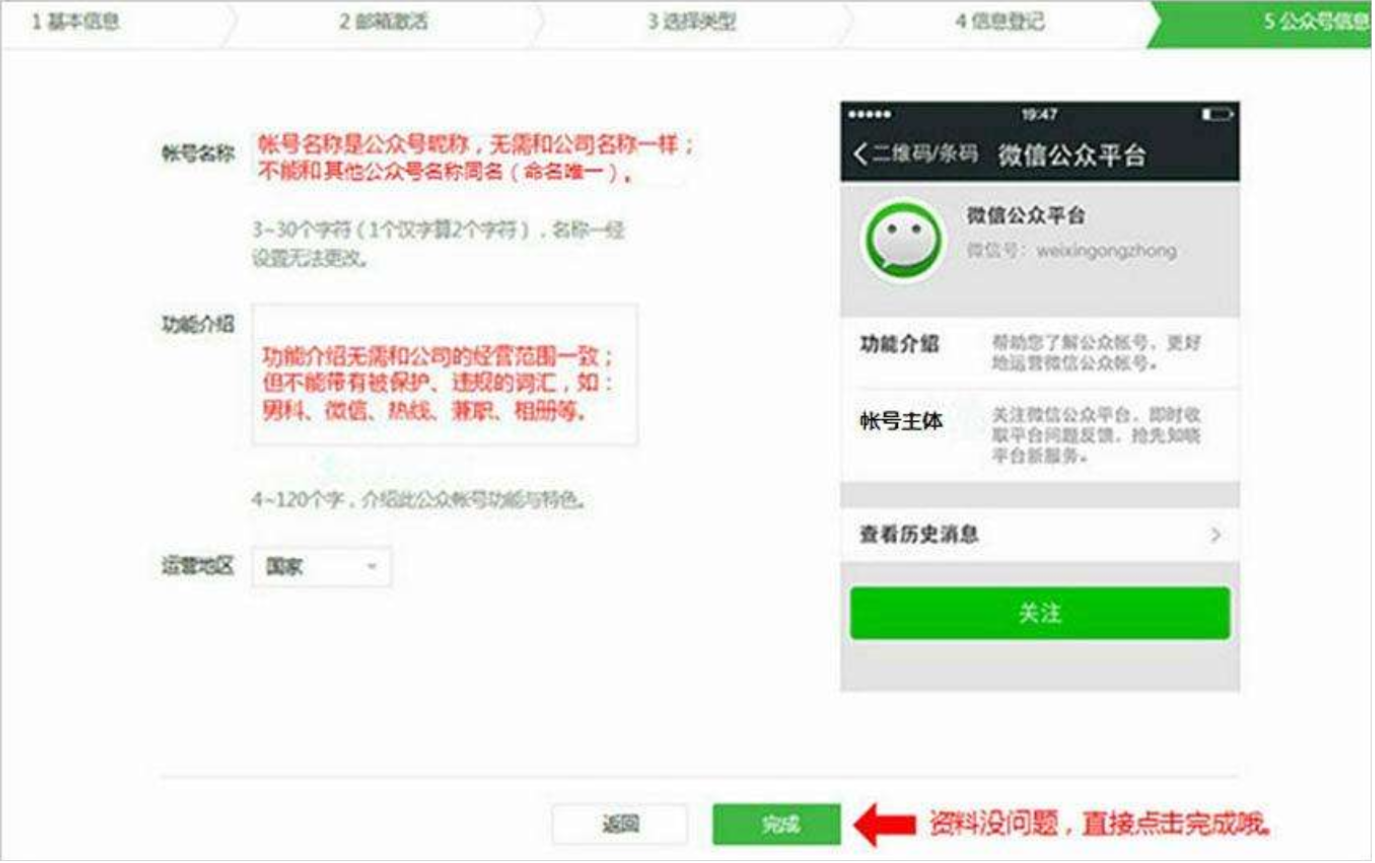Click the signal dots in phone status bar

(x=868, y=115)
